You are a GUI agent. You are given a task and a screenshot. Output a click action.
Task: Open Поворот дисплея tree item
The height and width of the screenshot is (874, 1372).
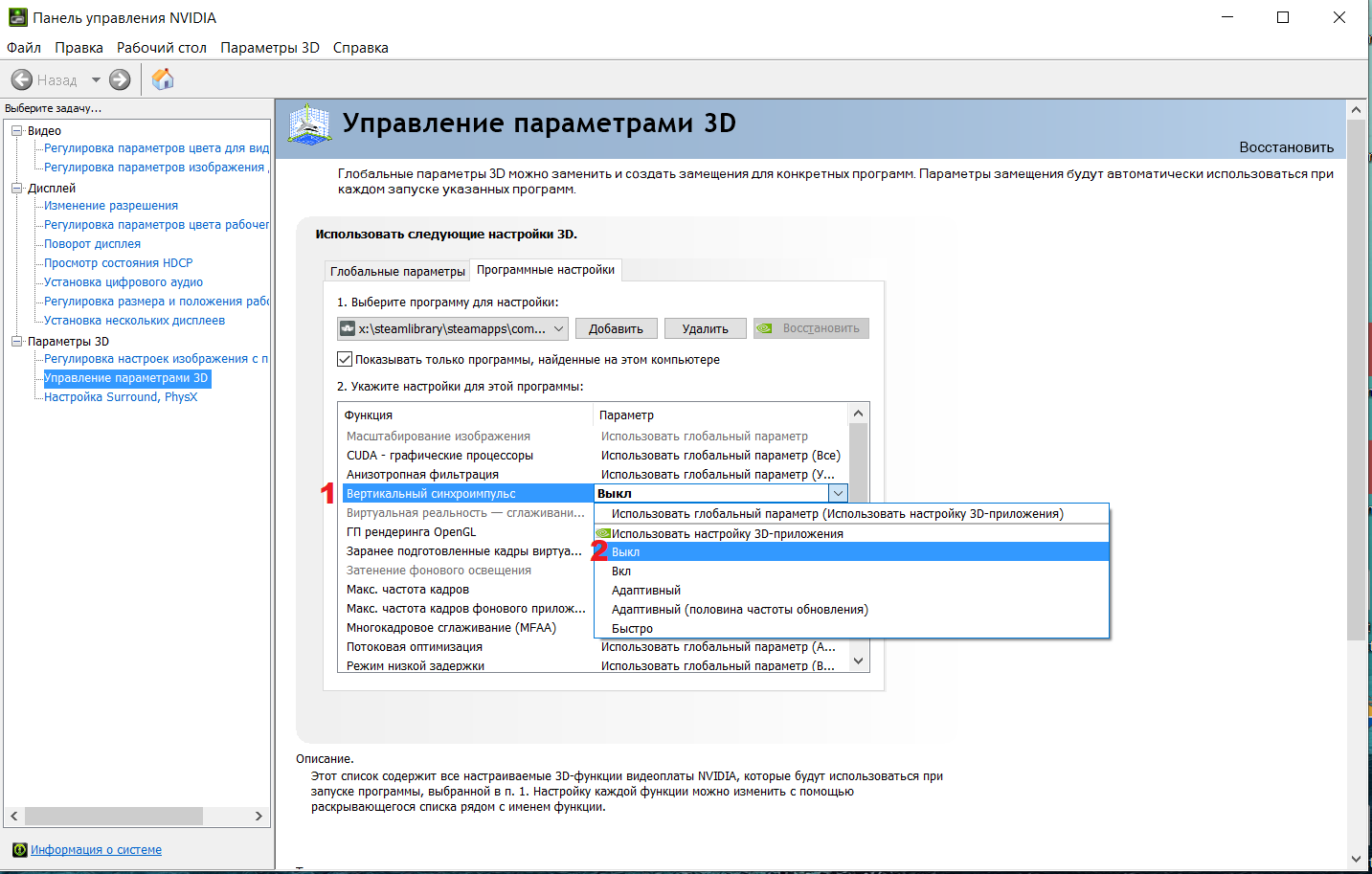click(x=92, y=244)
